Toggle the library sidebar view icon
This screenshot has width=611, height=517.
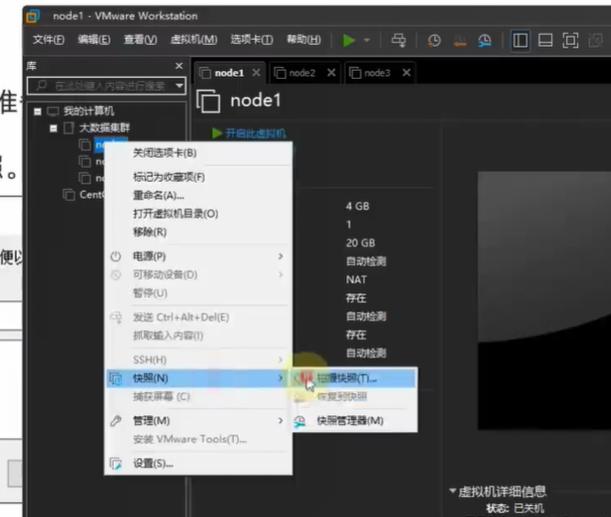point(520,40)
